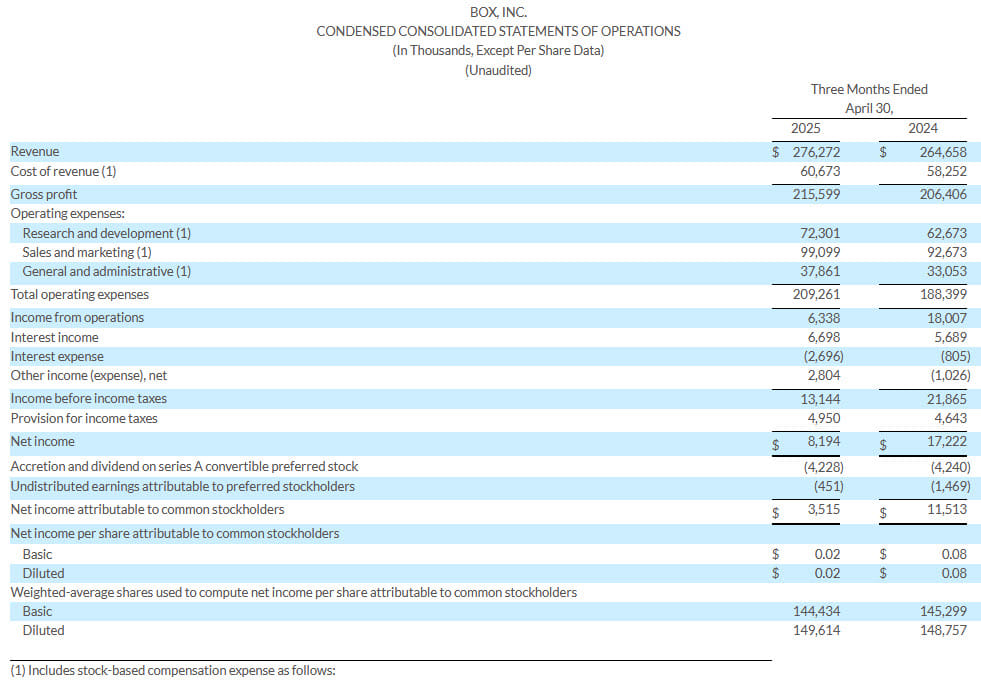Select 'Sales and marketing (1)' label

pos(87,252)
